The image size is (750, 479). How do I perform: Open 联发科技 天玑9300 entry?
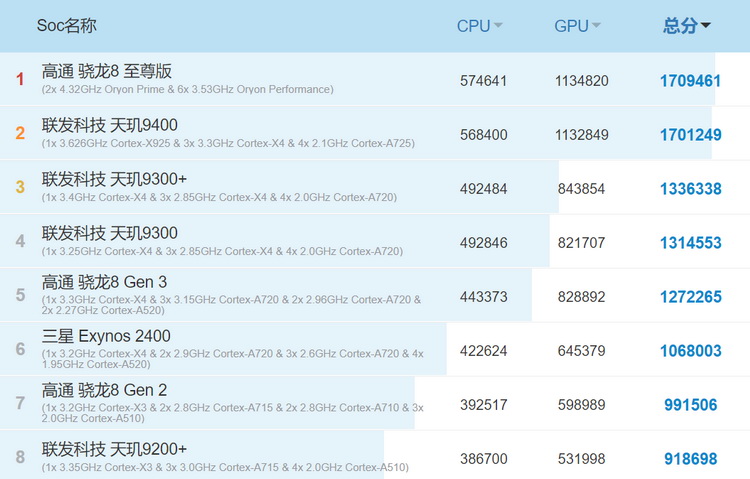pos(110,234)
